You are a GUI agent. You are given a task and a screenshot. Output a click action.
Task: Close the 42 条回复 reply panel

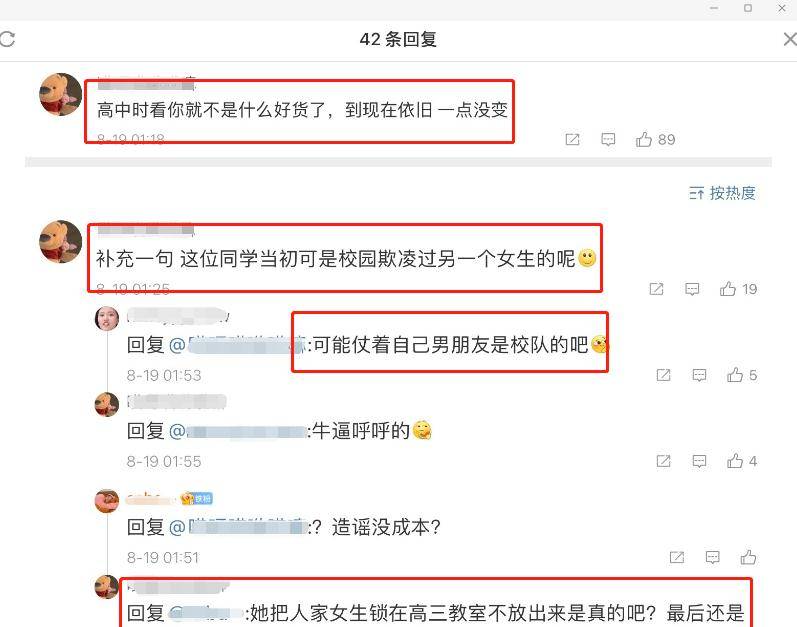(x=790, y=39)
